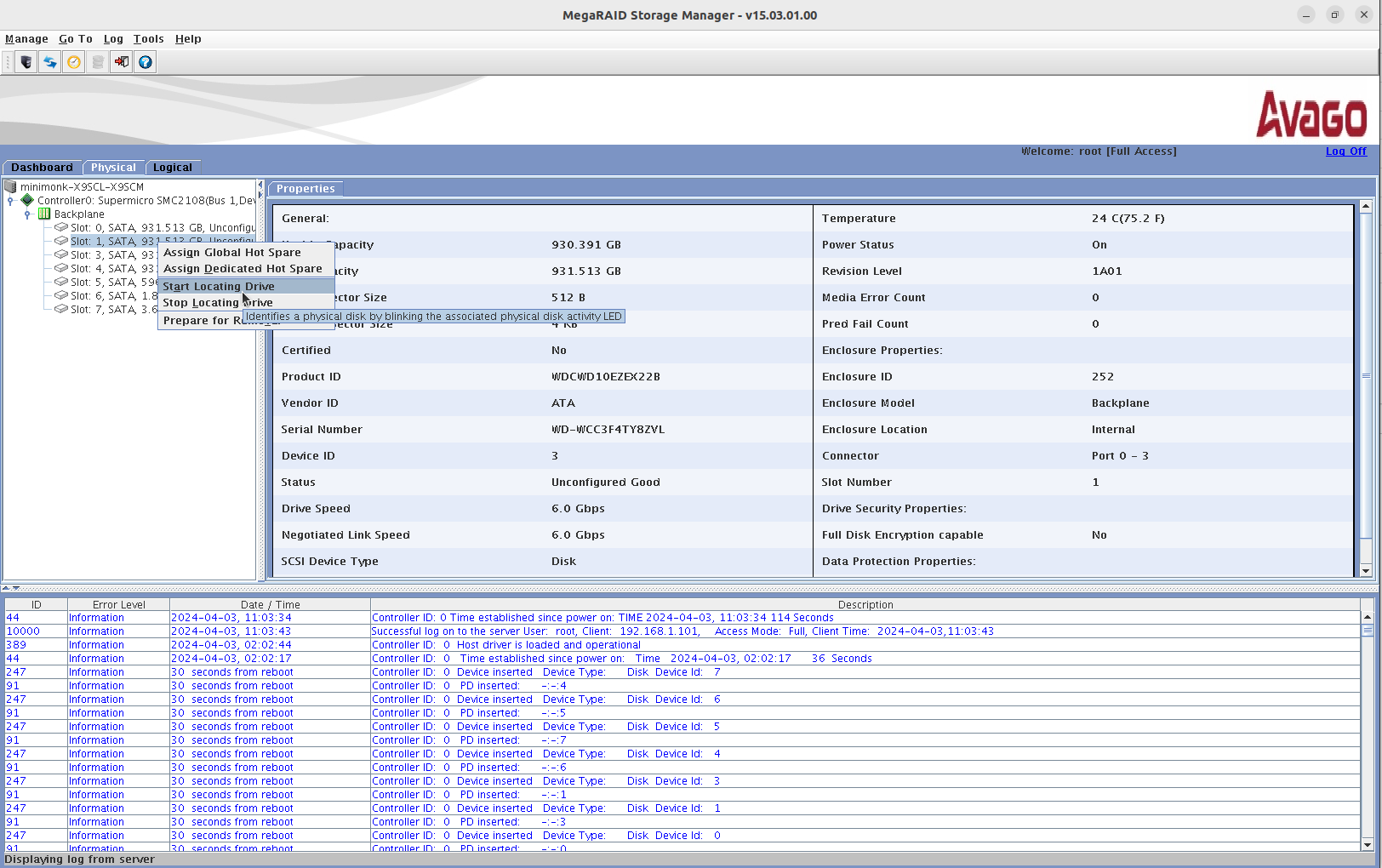Switch to the Logical tab

pos(173,168)
